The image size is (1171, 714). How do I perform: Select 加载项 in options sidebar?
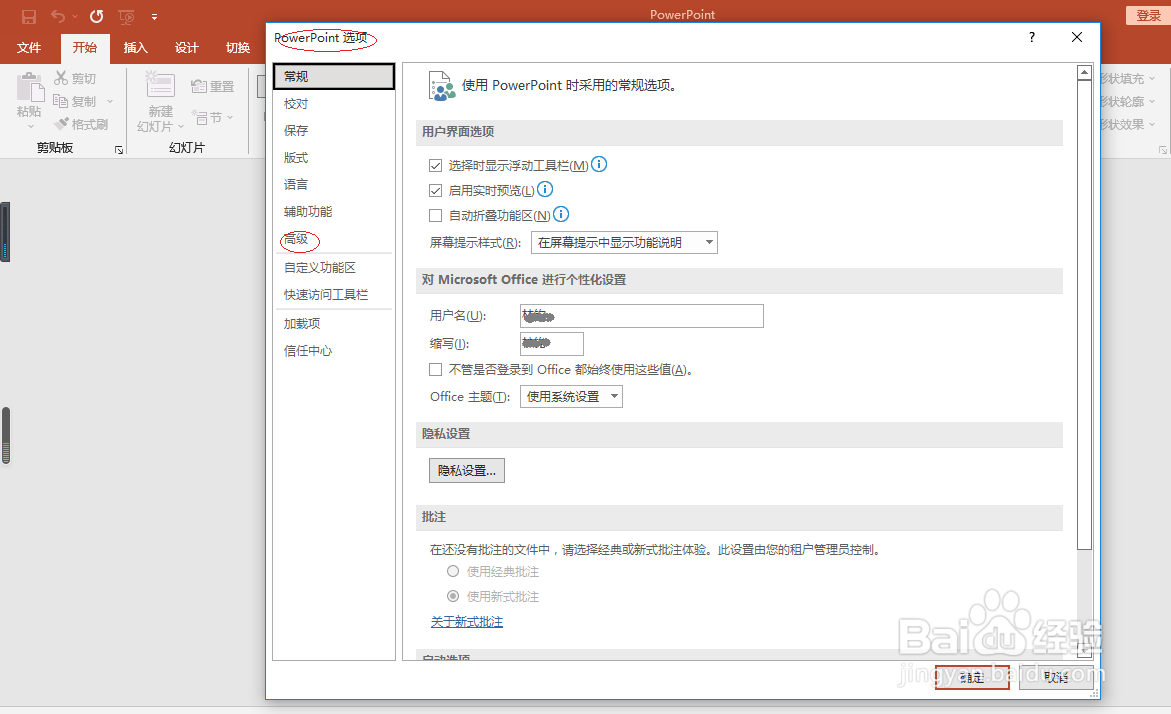[334, 323]
